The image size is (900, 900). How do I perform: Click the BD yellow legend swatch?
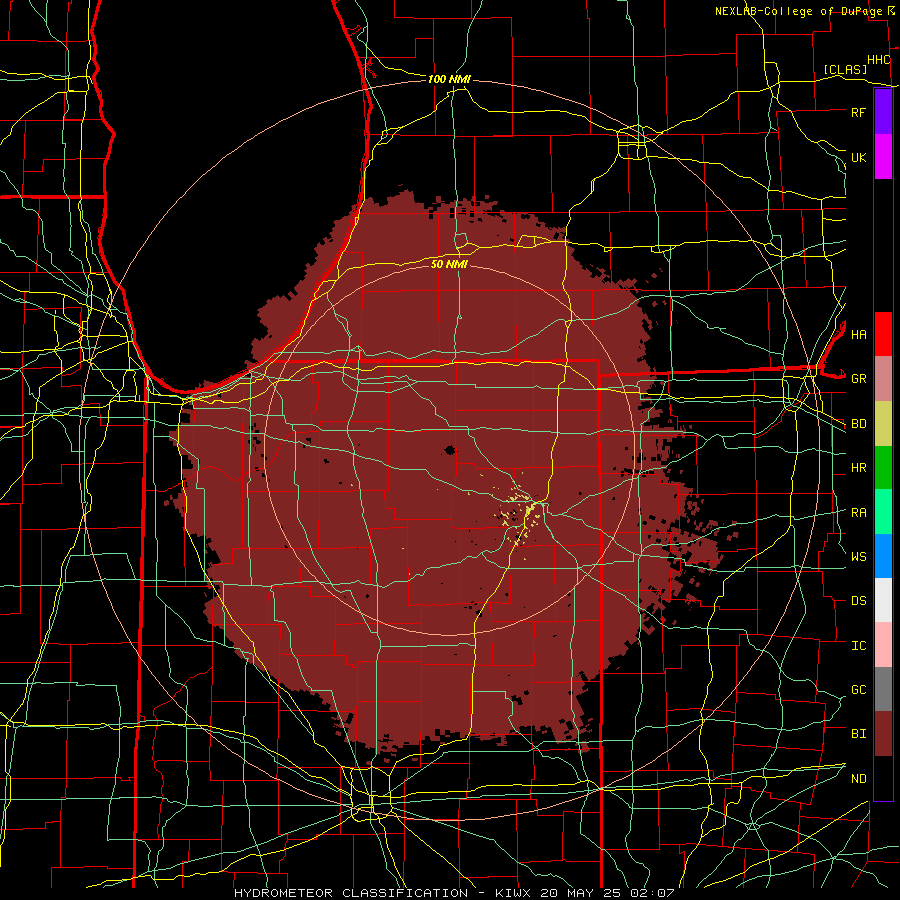pos(883,424)
